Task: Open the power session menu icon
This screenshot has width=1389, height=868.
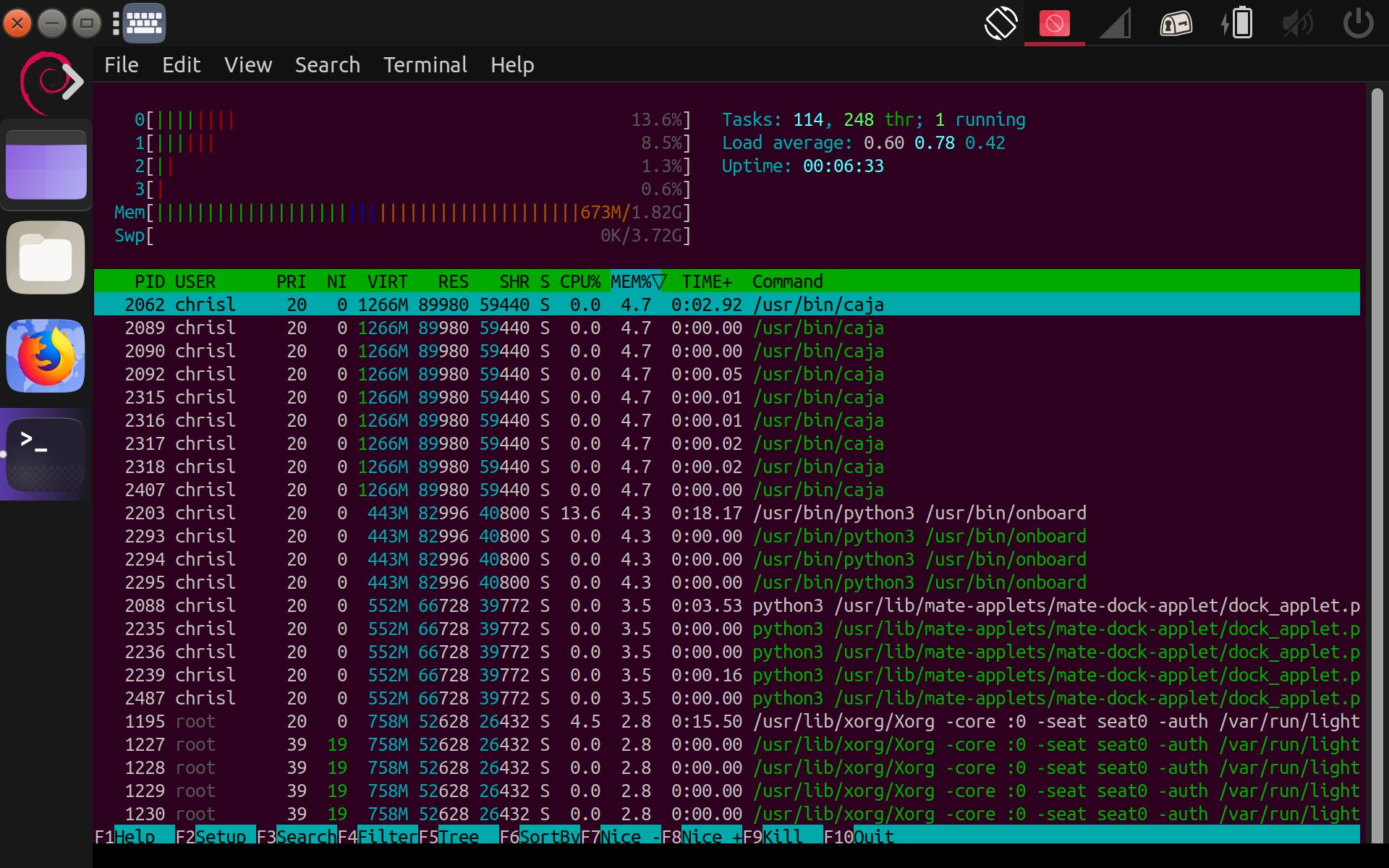Action: click(x=1358, y=23)
